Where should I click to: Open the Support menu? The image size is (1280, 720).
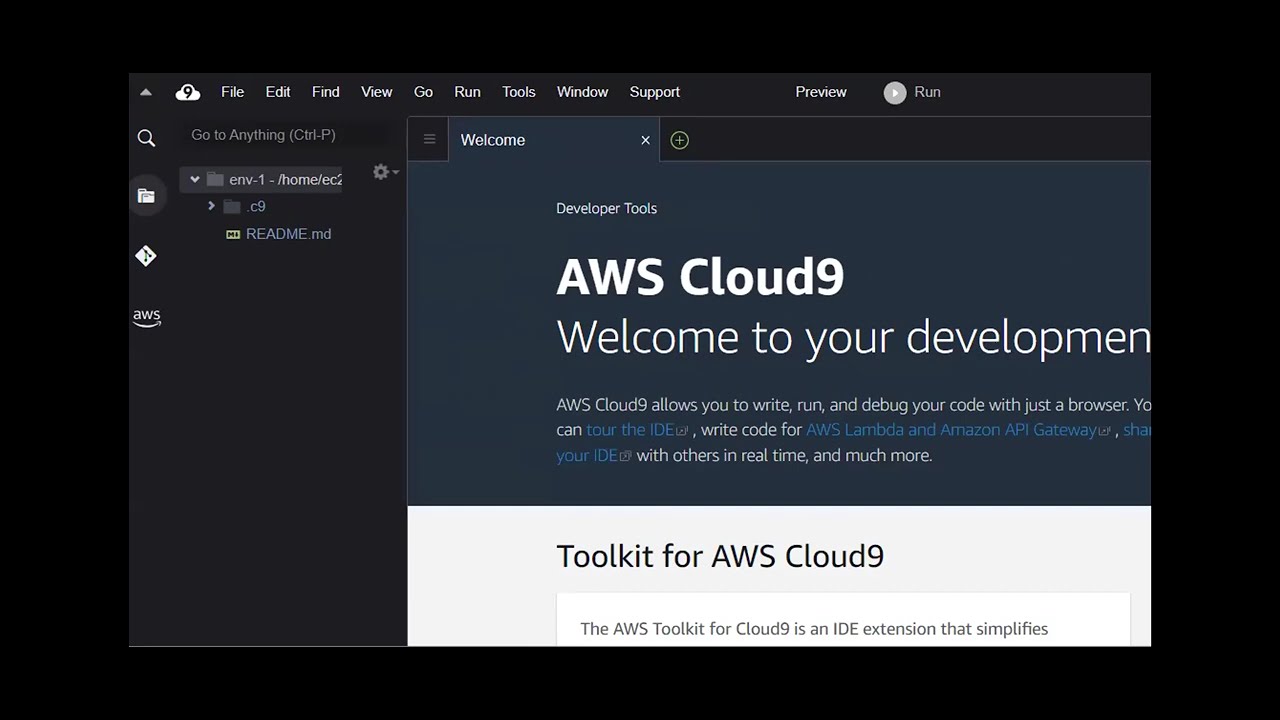(655, 92)
